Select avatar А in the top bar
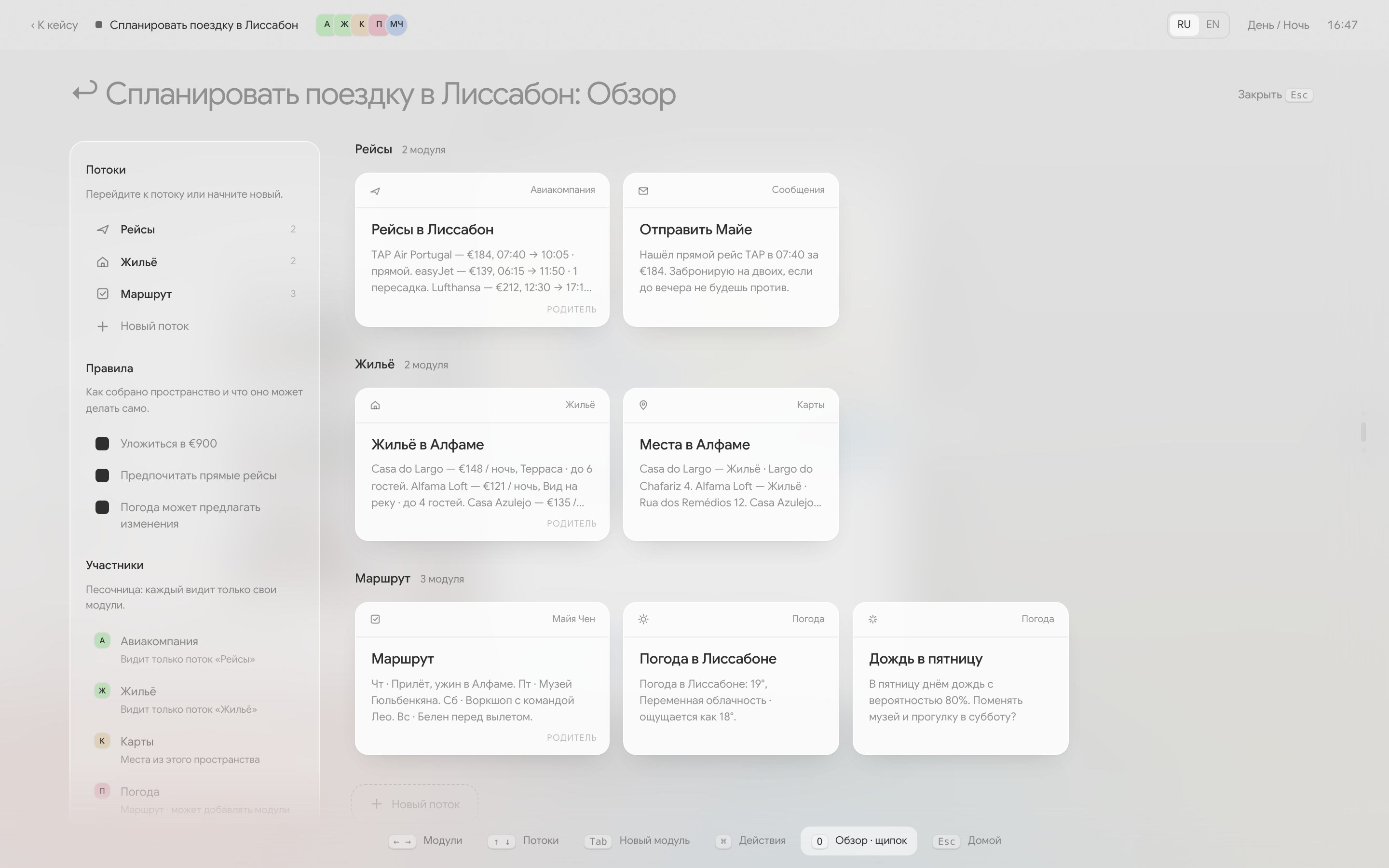 [327, 25]
